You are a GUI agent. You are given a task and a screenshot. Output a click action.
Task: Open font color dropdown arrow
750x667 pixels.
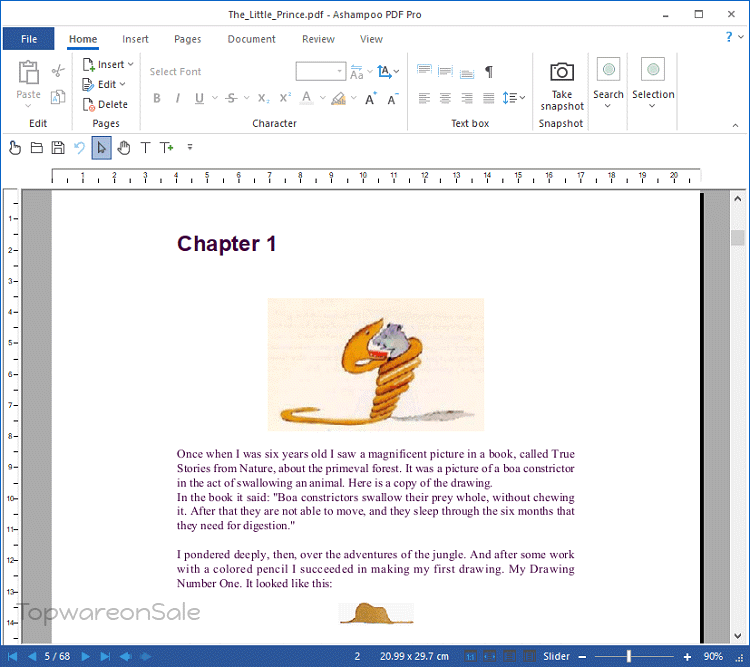click(x=323, y=98)
